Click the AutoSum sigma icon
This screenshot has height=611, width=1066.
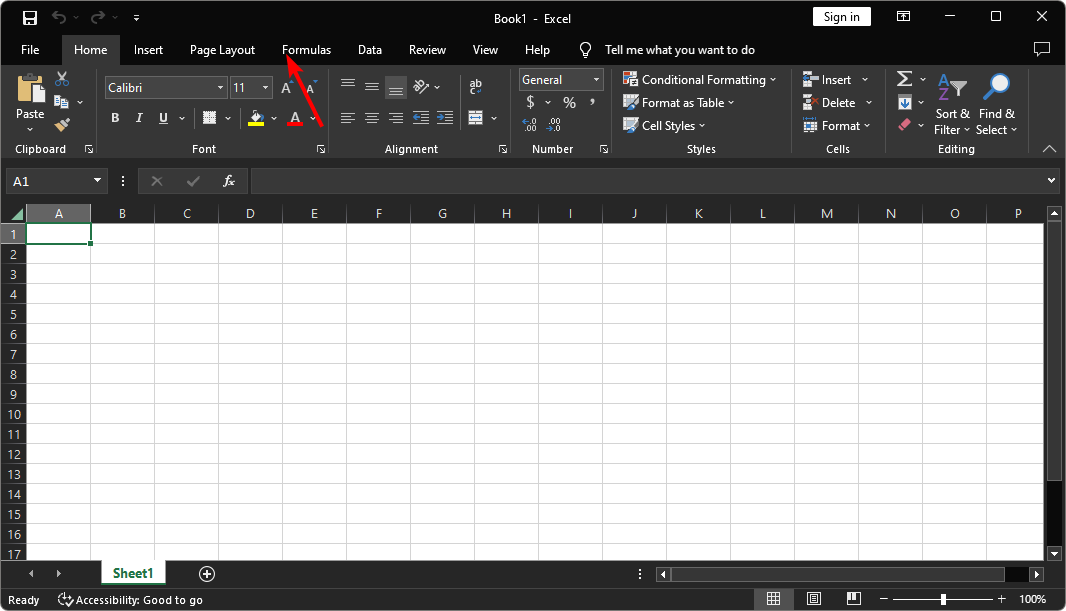(904, 79)
